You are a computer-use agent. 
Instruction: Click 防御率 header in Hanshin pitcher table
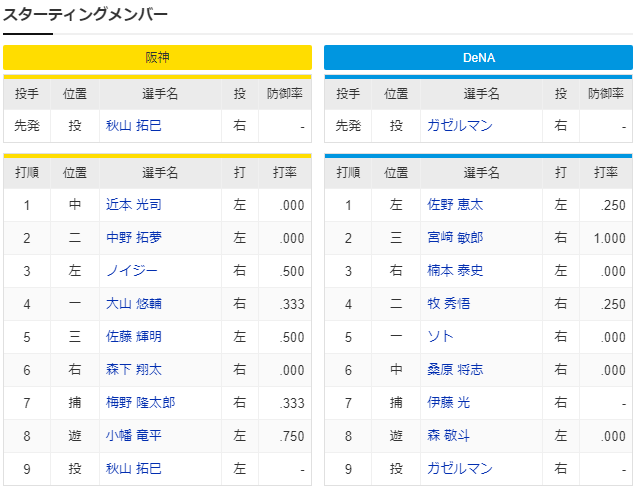(285, 94)
